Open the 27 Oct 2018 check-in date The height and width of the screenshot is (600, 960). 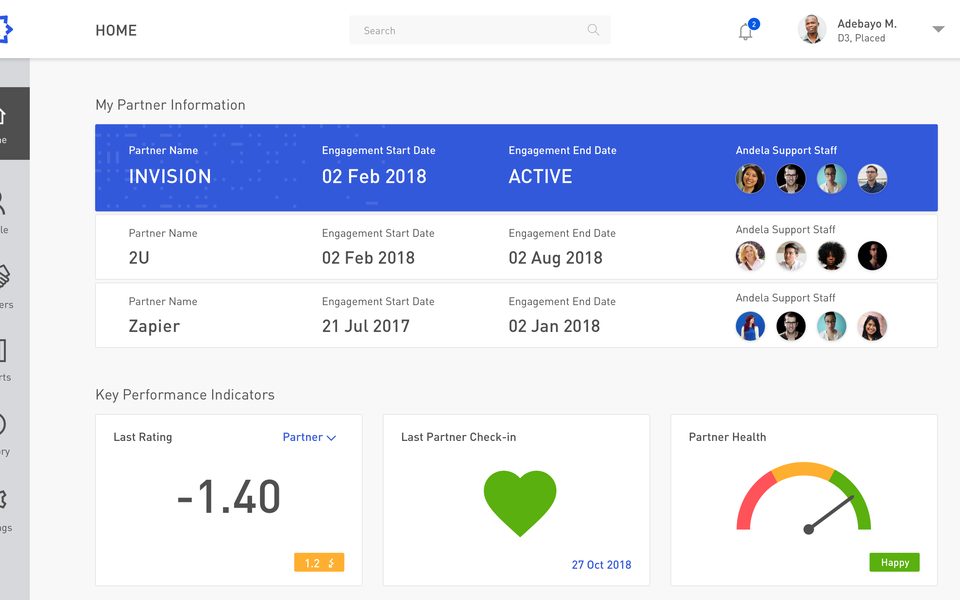point(601,564)
